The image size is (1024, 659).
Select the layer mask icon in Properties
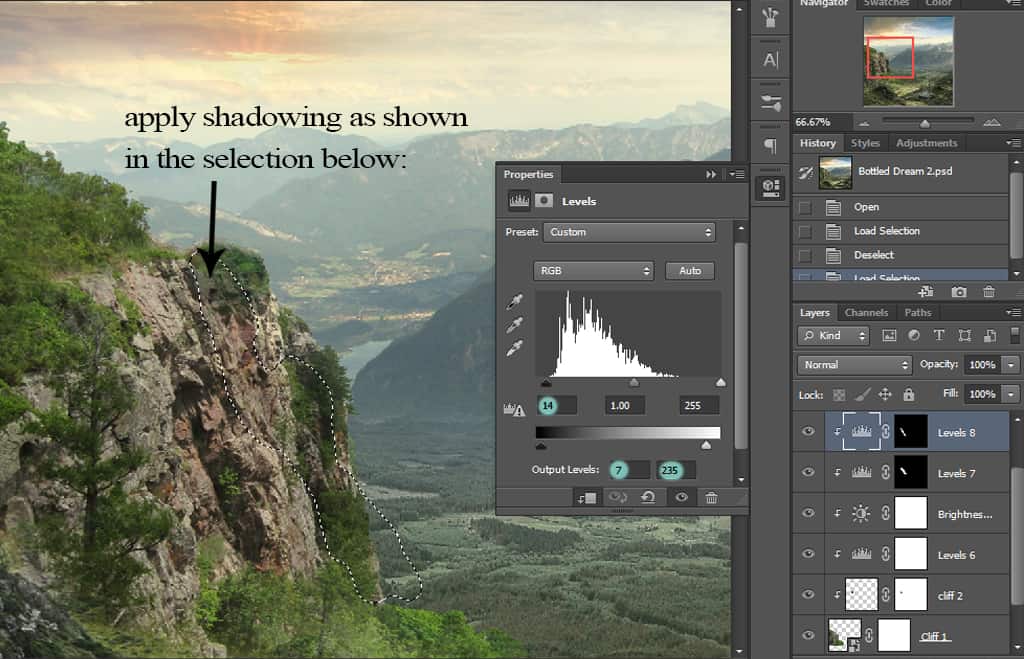543,200
